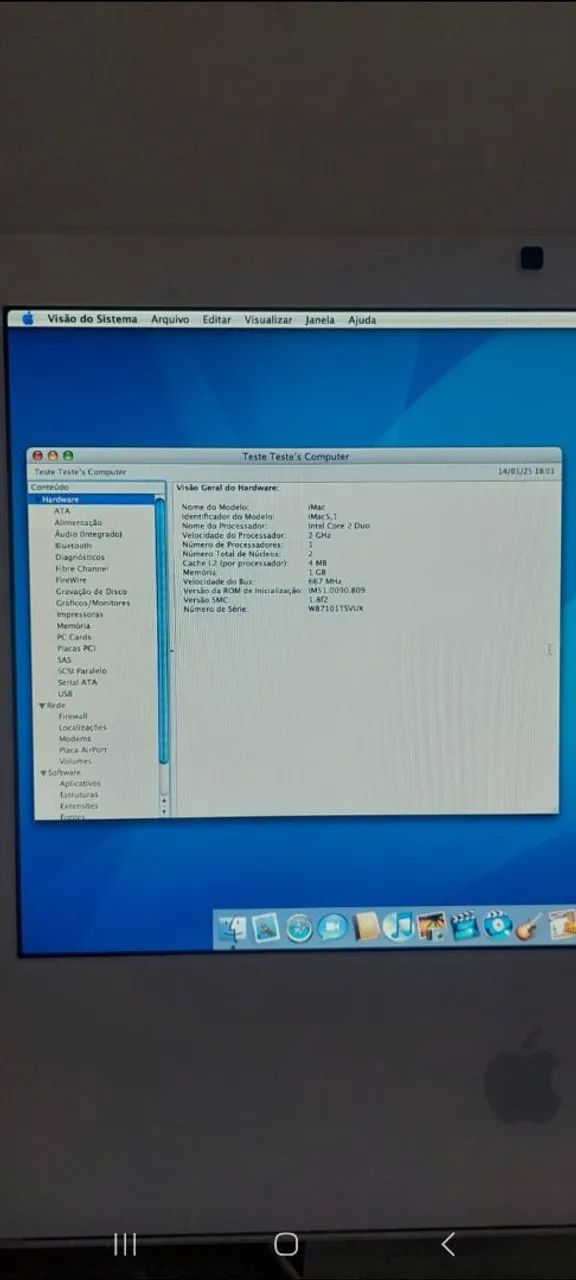Collapse the Rede section triangle
Screen dimensions: 576x1280
pos(42,705)
